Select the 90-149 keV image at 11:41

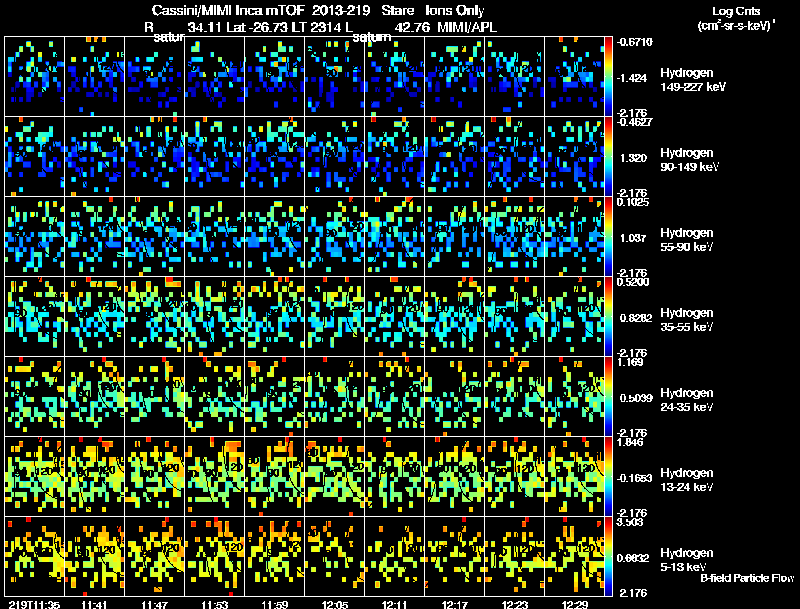pyautogui.click(x=94, y=156)
